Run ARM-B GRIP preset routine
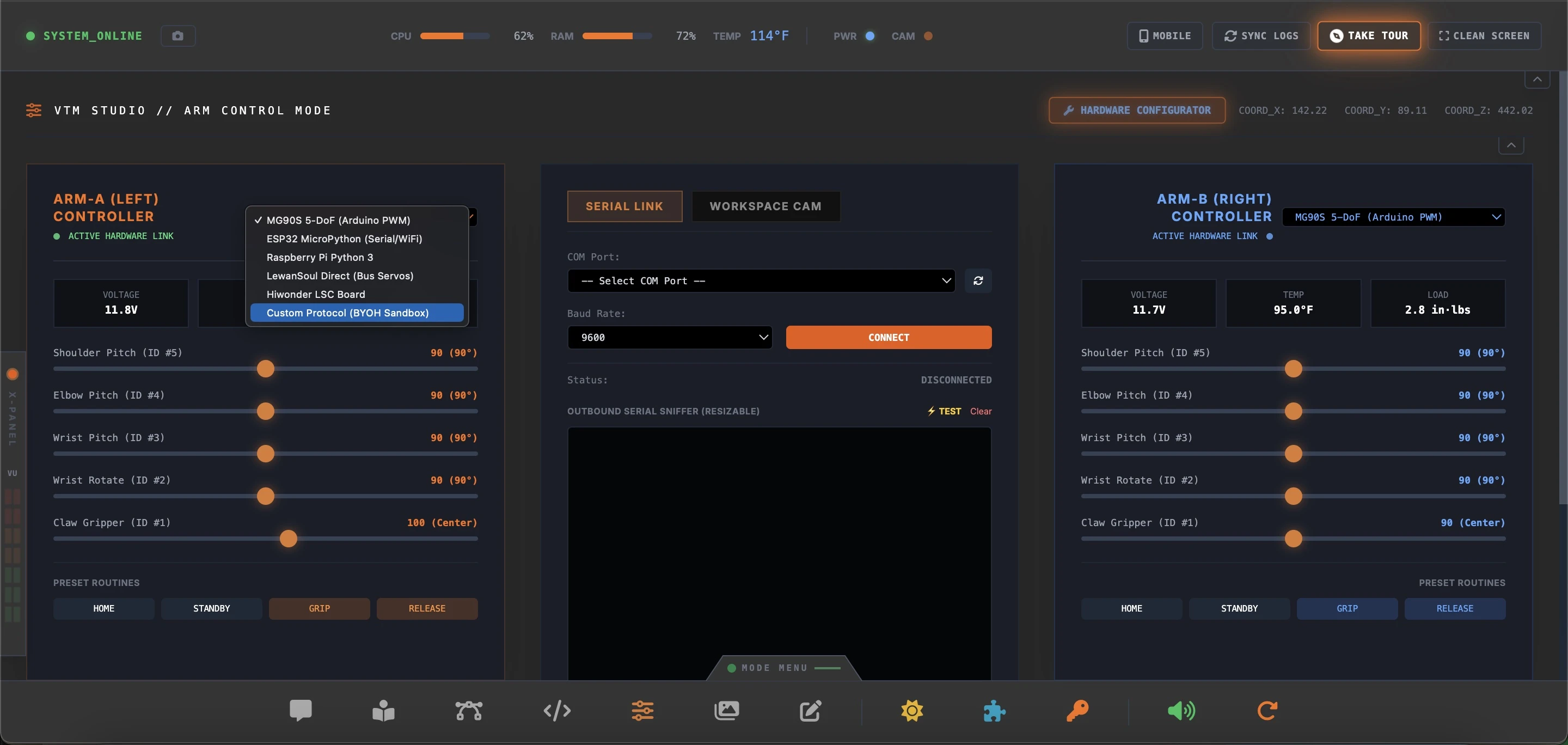 1347,609
